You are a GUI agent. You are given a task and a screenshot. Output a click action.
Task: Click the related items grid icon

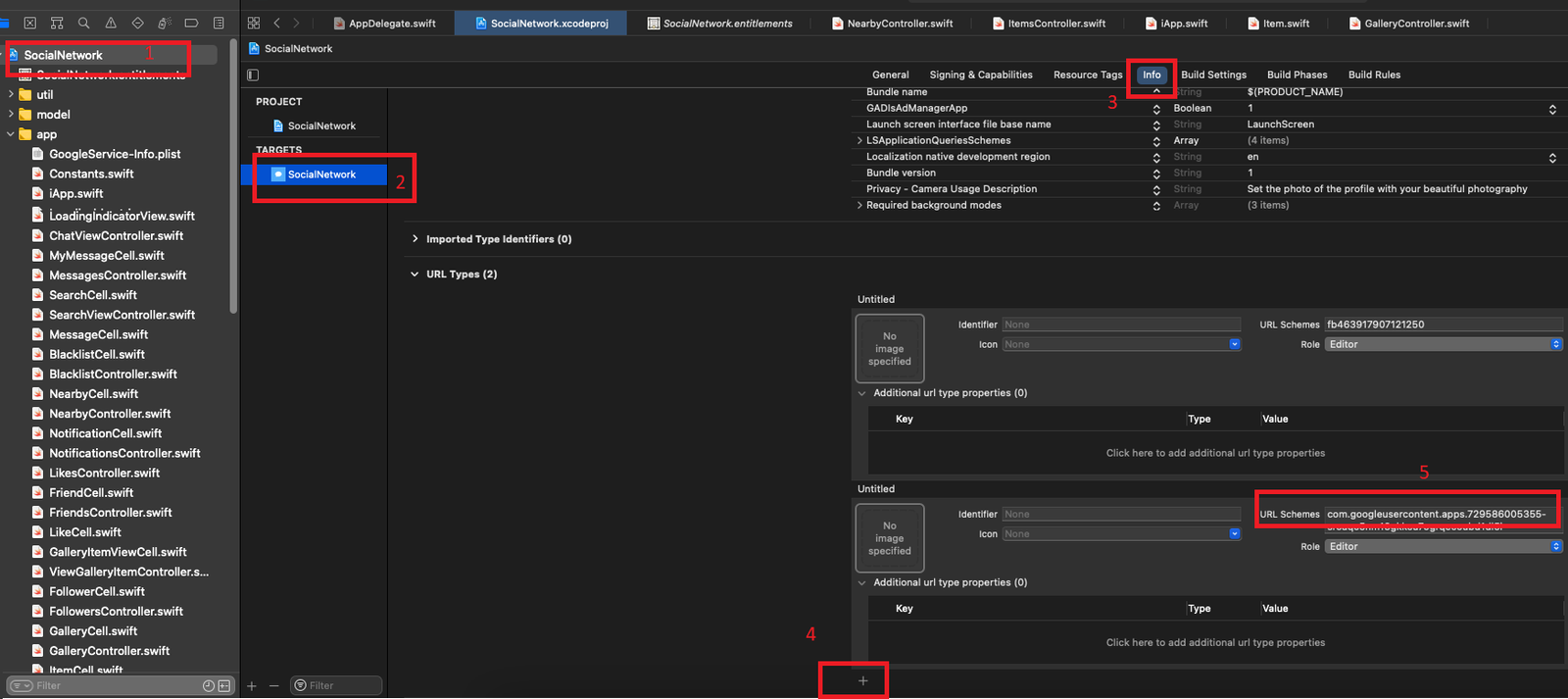254,23
